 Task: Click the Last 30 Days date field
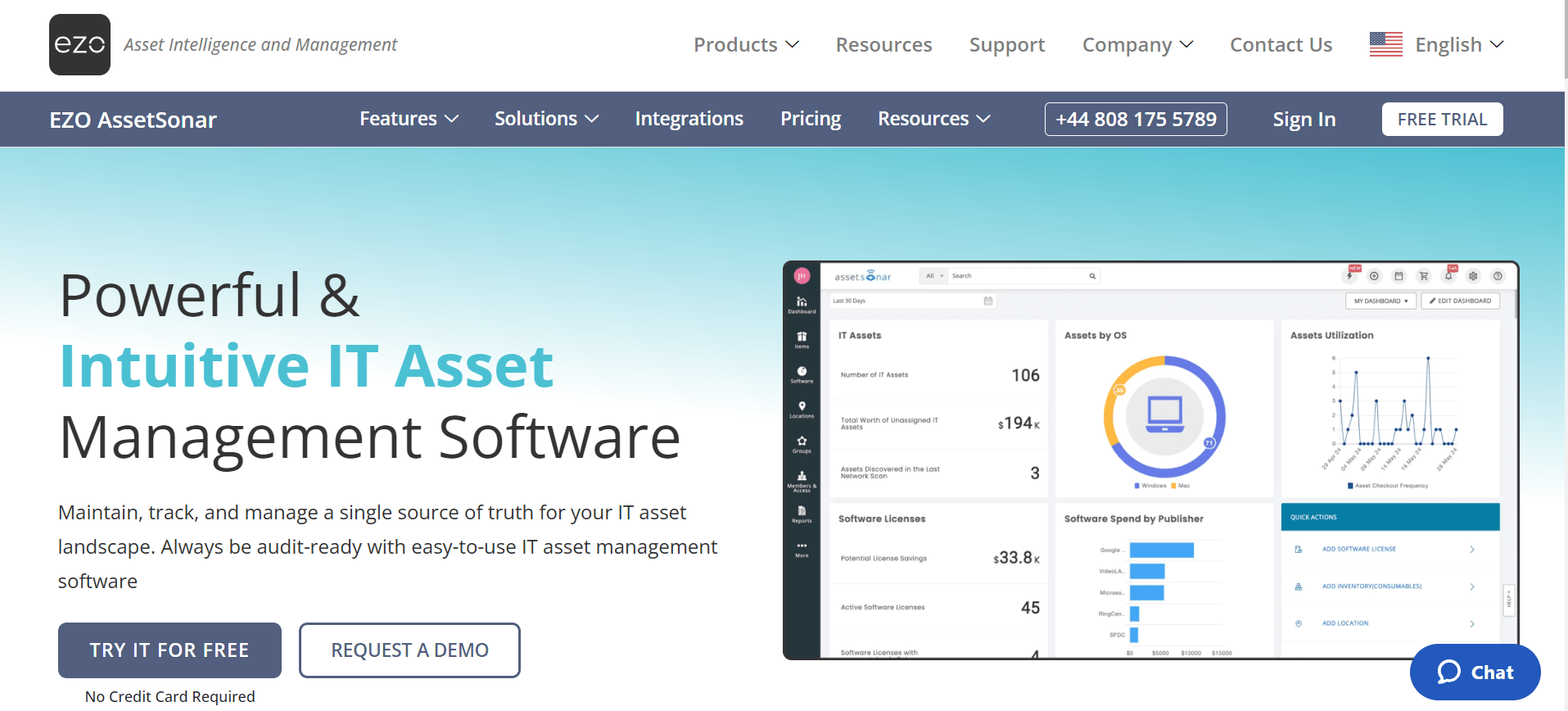(912, 301)
